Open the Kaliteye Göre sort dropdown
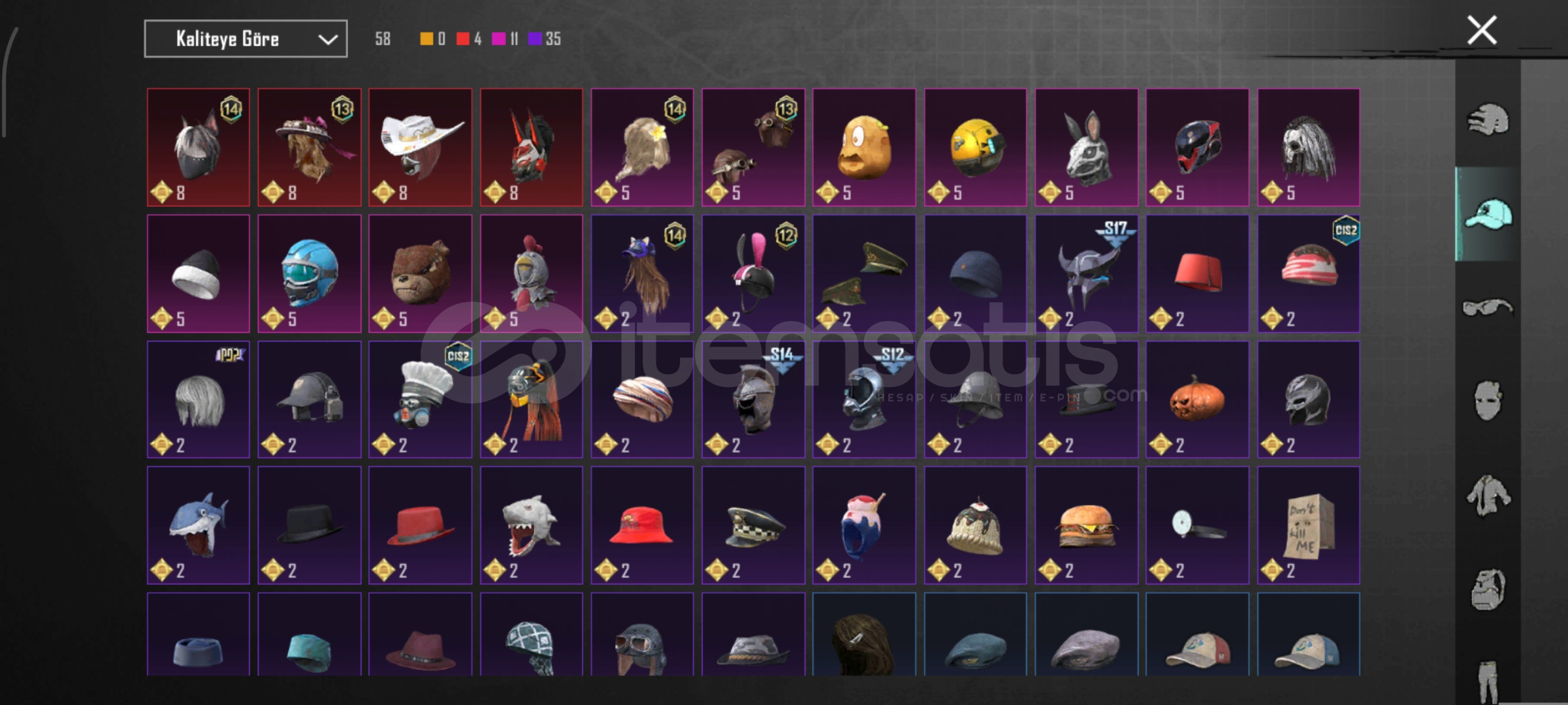Image resolution: width=1568 pixels, height=705 pixels. (x=246, y=39)
